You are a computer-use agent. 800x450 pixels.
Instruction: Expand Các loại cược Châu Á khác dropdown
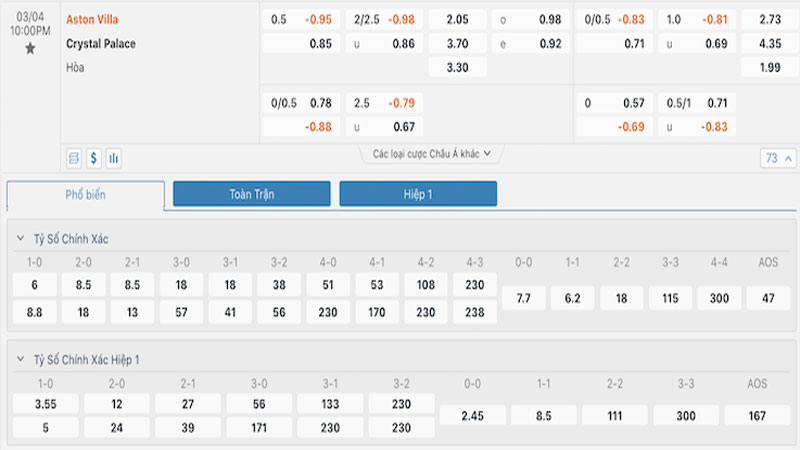tap(432, 154)
